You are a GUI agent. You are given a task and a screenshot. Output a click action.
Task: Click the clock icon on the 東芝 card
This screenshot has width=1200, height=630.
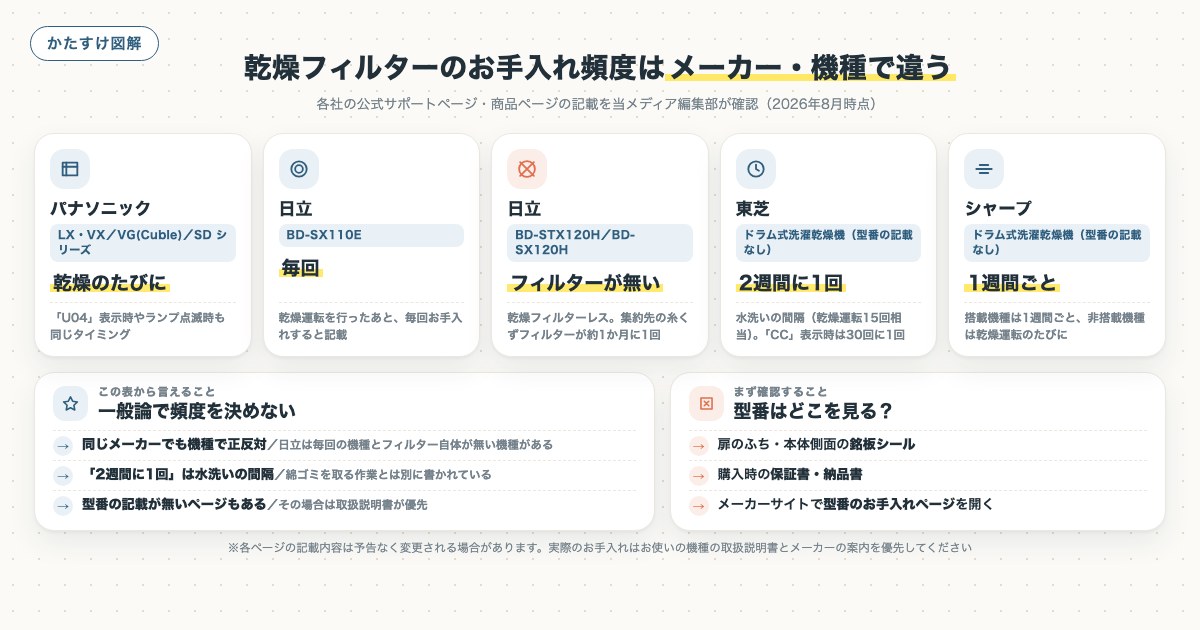(x=755, y=169)
